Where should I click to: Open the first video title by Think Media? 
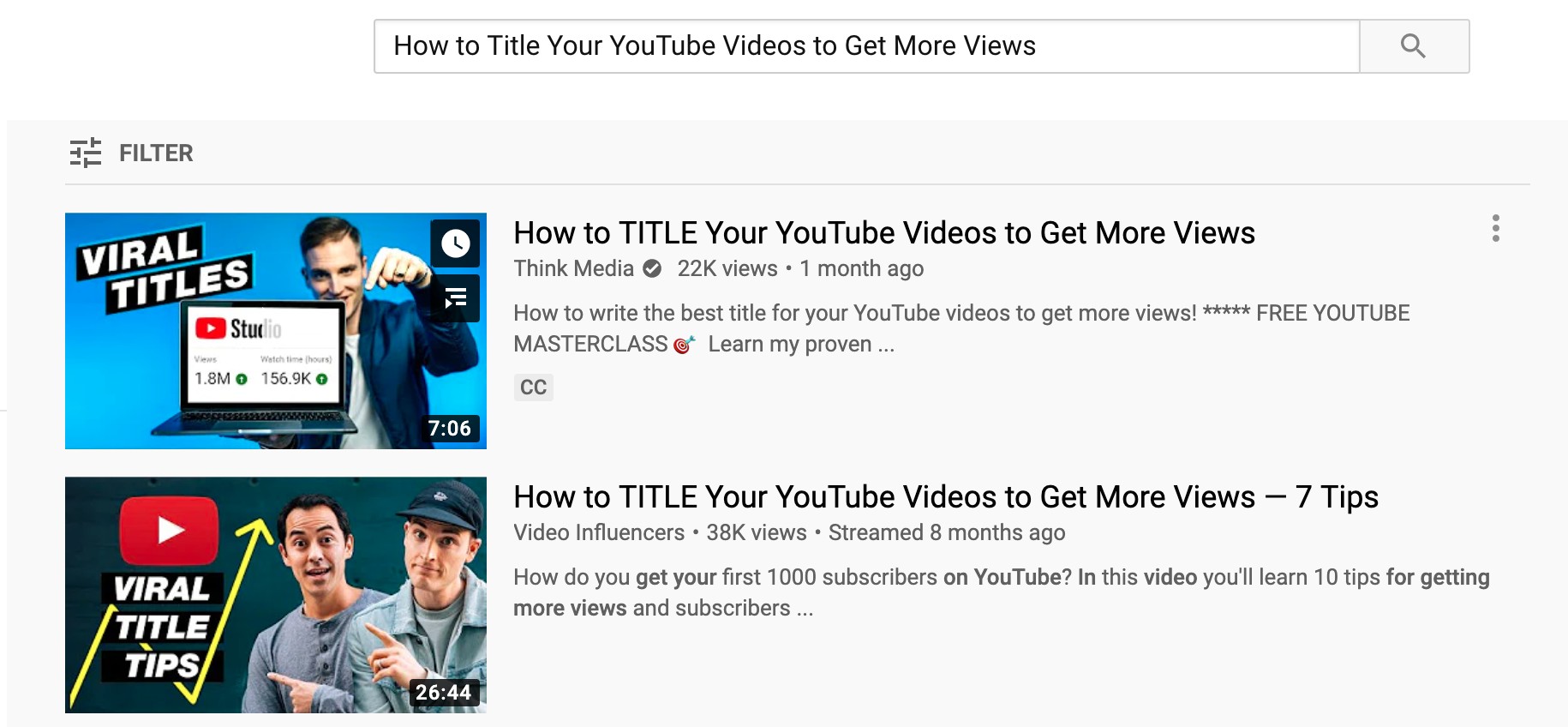(x=884, y=233)
